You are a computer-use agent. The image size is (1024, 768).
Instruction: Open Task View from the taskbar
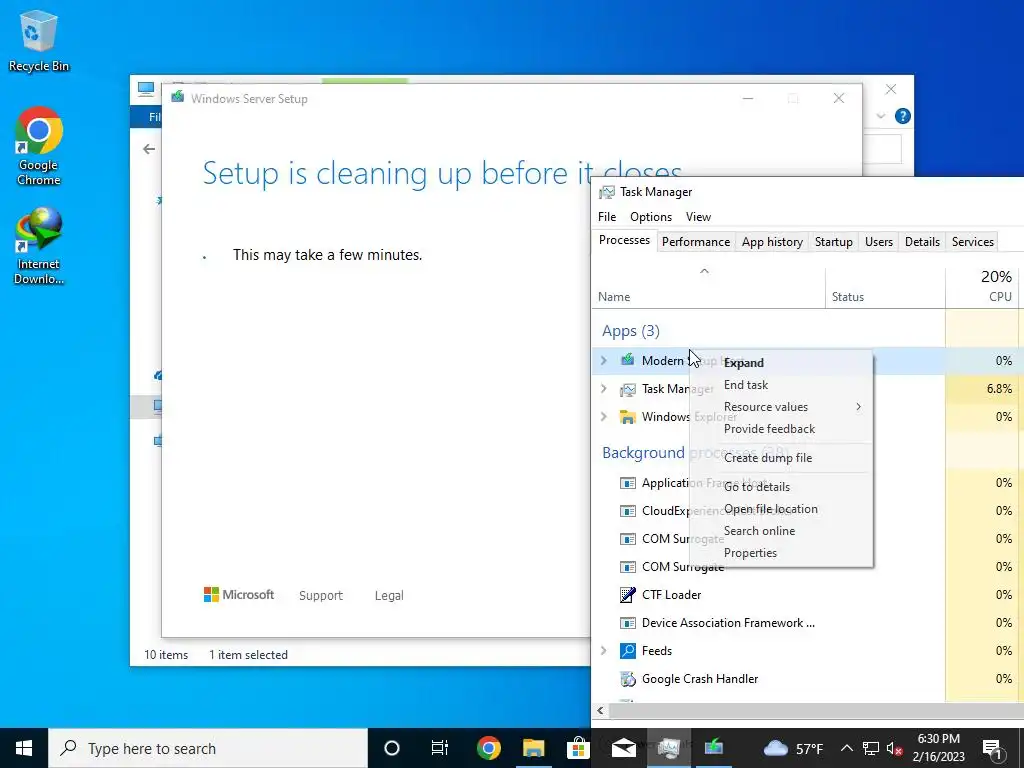440,748
